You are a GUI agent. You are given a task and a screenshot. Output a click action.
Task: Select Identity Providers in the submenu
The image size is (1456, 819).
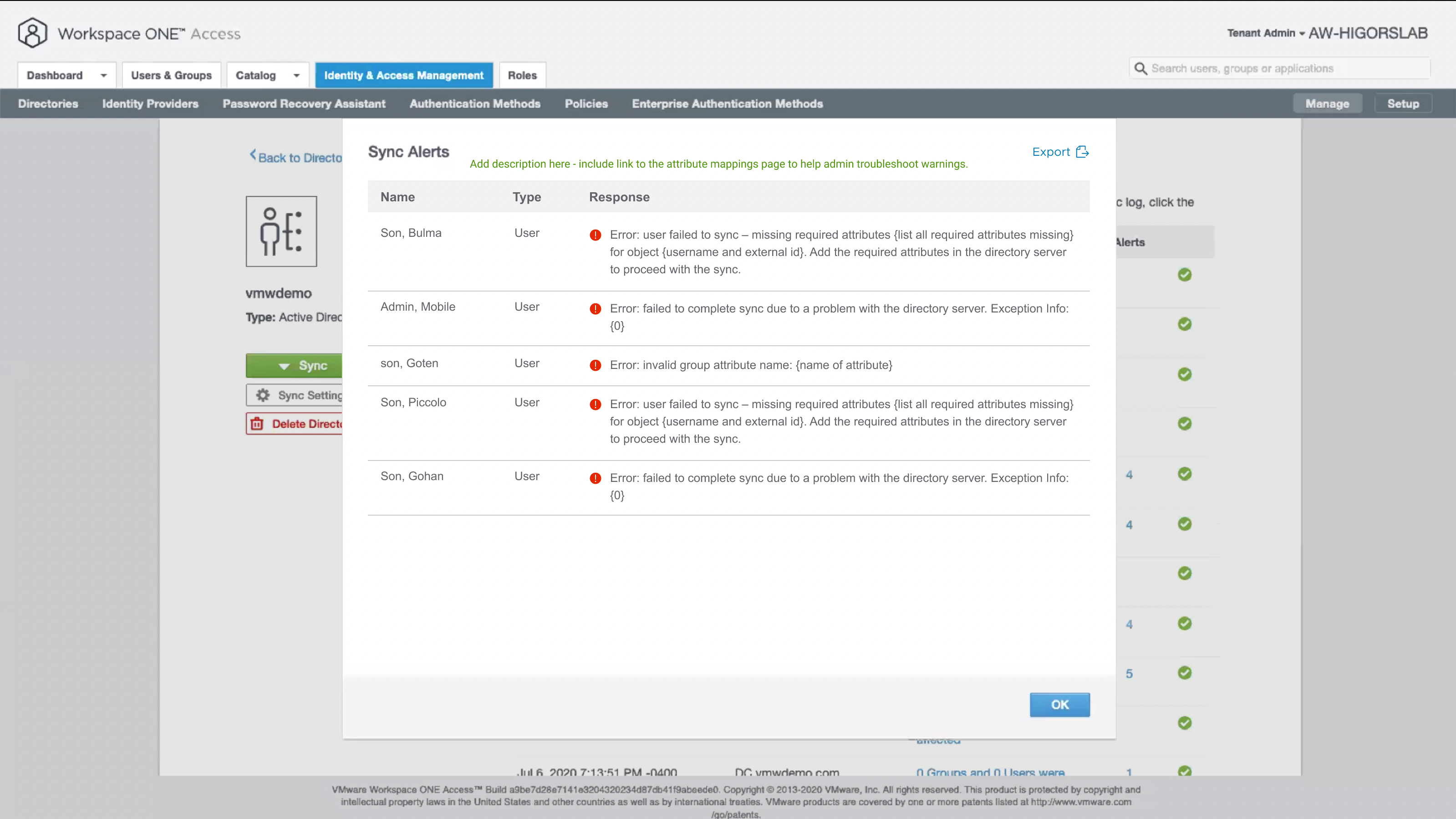150,103
